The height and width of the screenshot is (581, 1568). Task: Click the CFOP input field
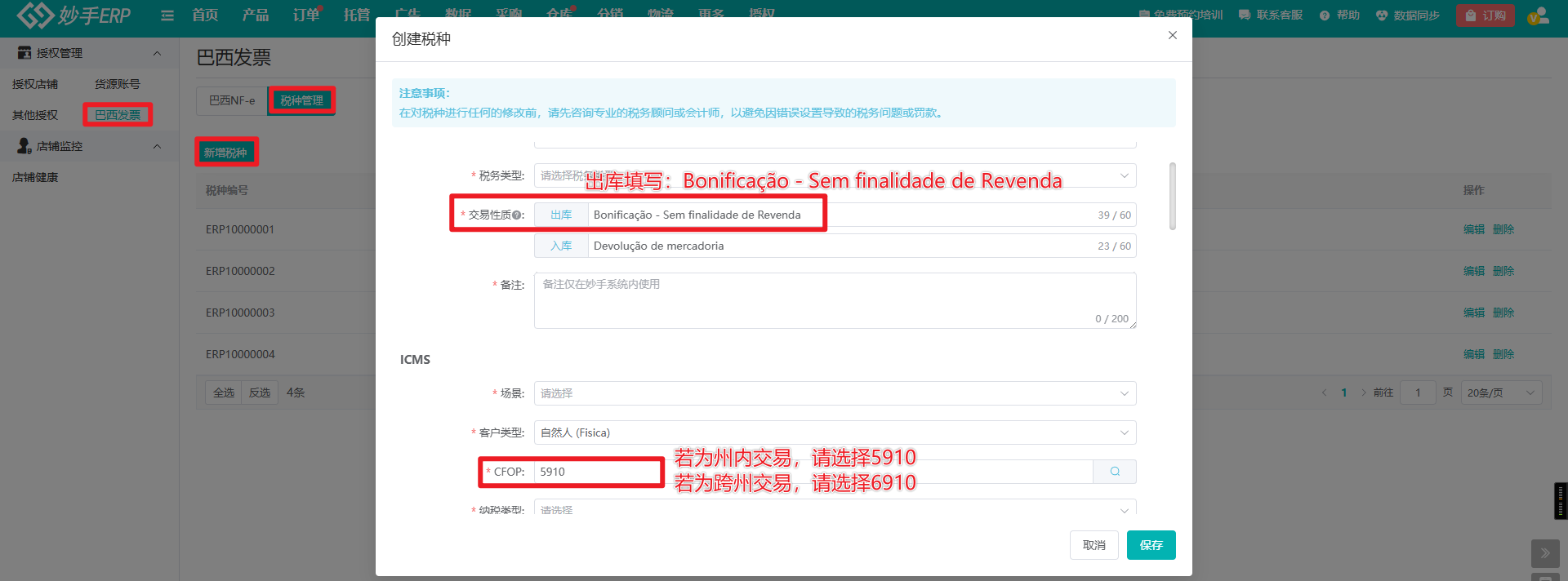pos(813,472)
